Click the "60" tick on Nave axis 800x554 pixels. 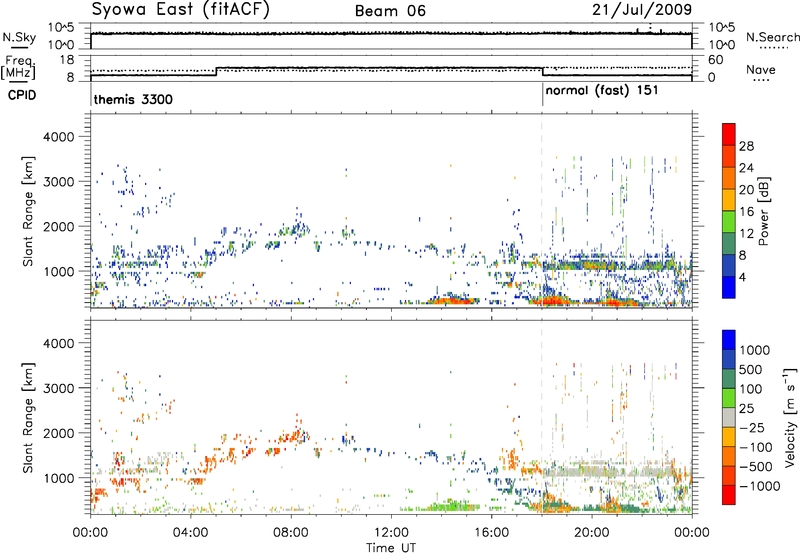coord(715,60)
